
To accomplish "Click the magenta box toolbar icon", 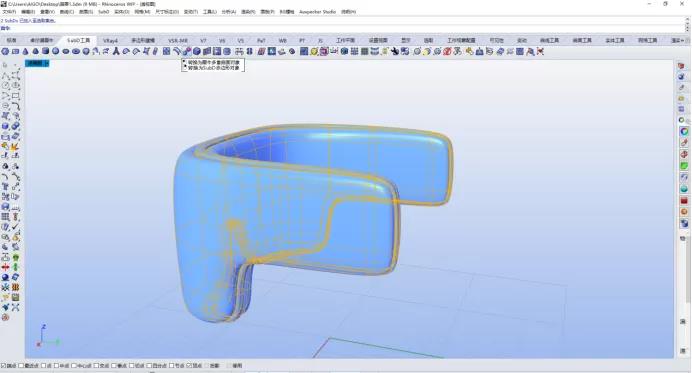I will click(x=324, y=51).
